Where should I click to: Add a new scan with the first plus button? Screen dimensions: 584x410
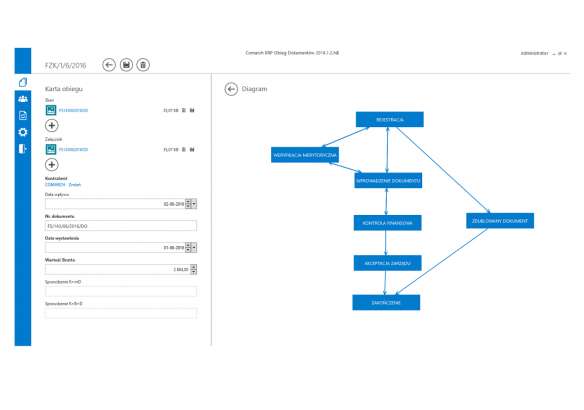point(52,125)
